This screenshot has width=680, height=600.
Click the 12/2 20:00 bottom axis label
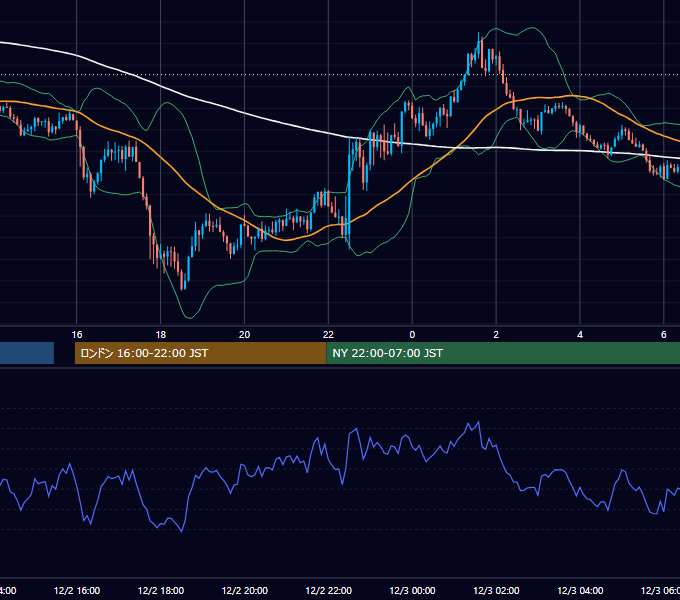click(245, 591)
